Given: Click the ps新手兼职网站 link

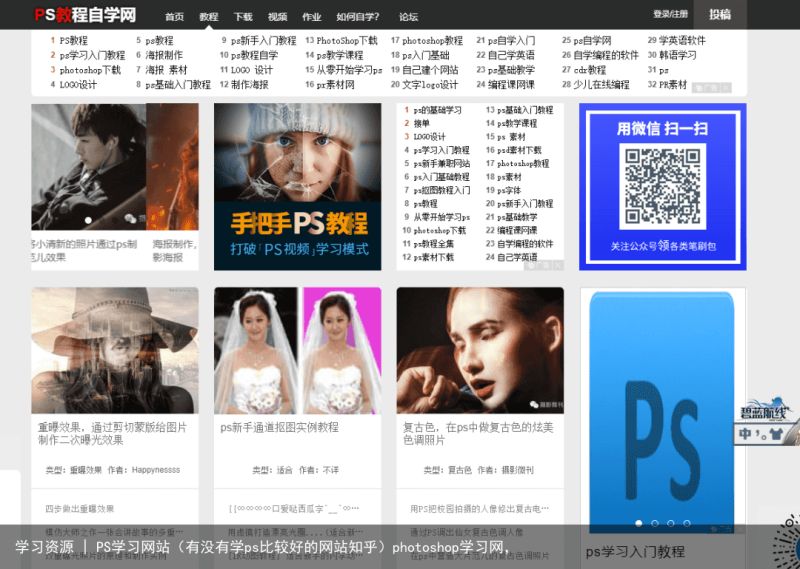Looking at the screenshot, I should pyautogui.click(x=442, y=164).
